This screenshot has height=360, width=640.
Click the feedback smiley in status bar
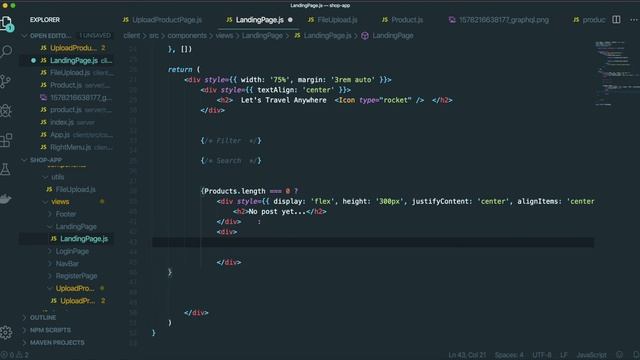coord(620,355)
